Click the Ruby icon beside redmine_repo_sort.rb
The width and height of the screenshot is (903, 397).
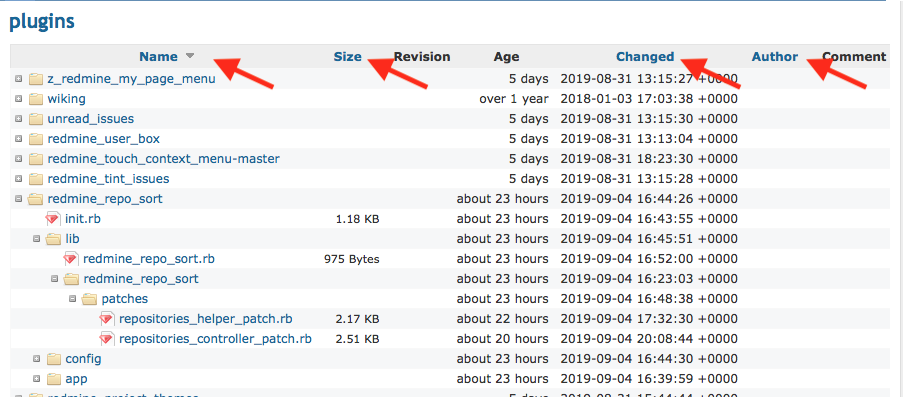[x=71, y=259]
